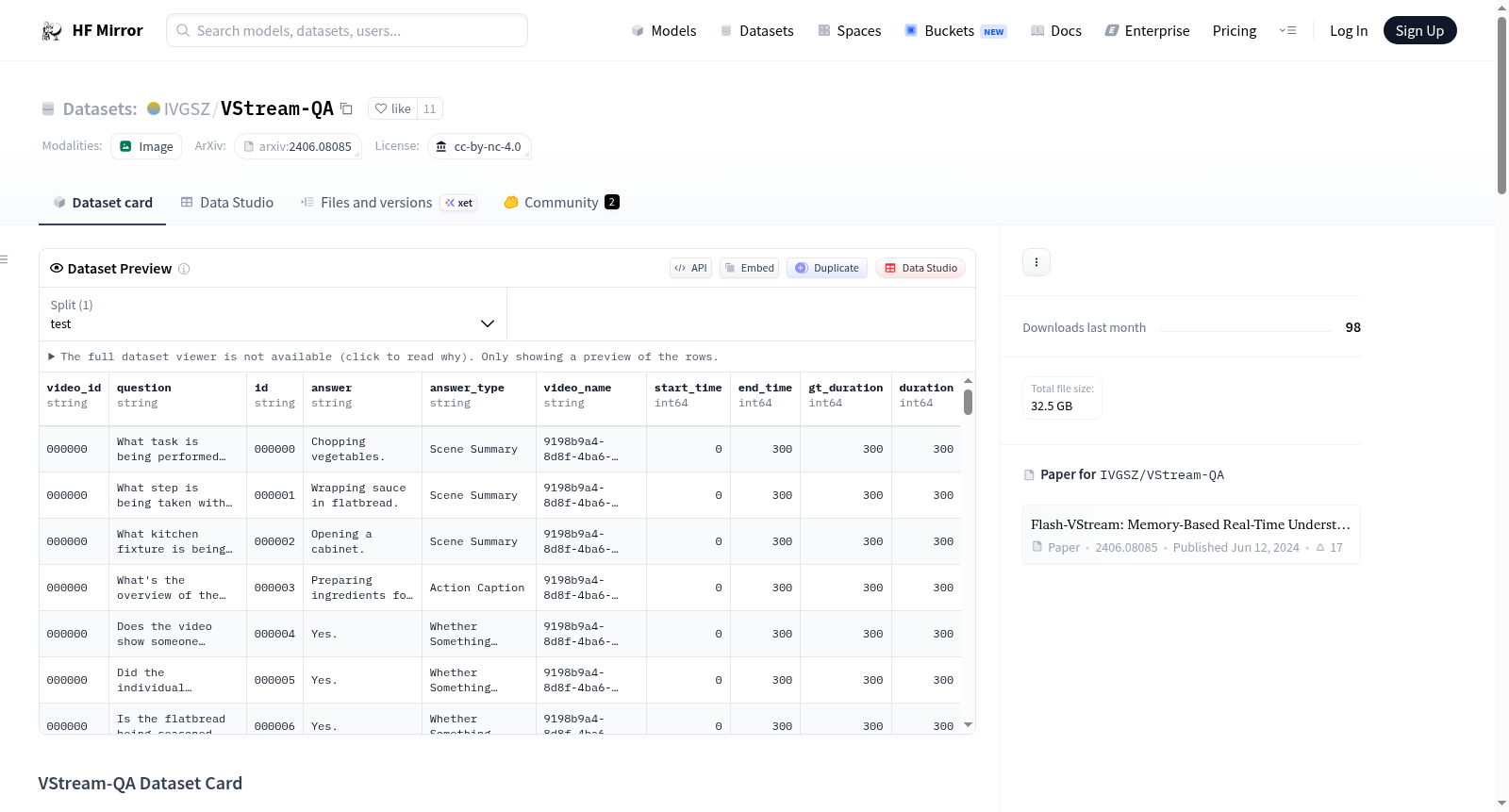Click the IVGSZ organization avatar
The image size is (1509, 812).
154,108
